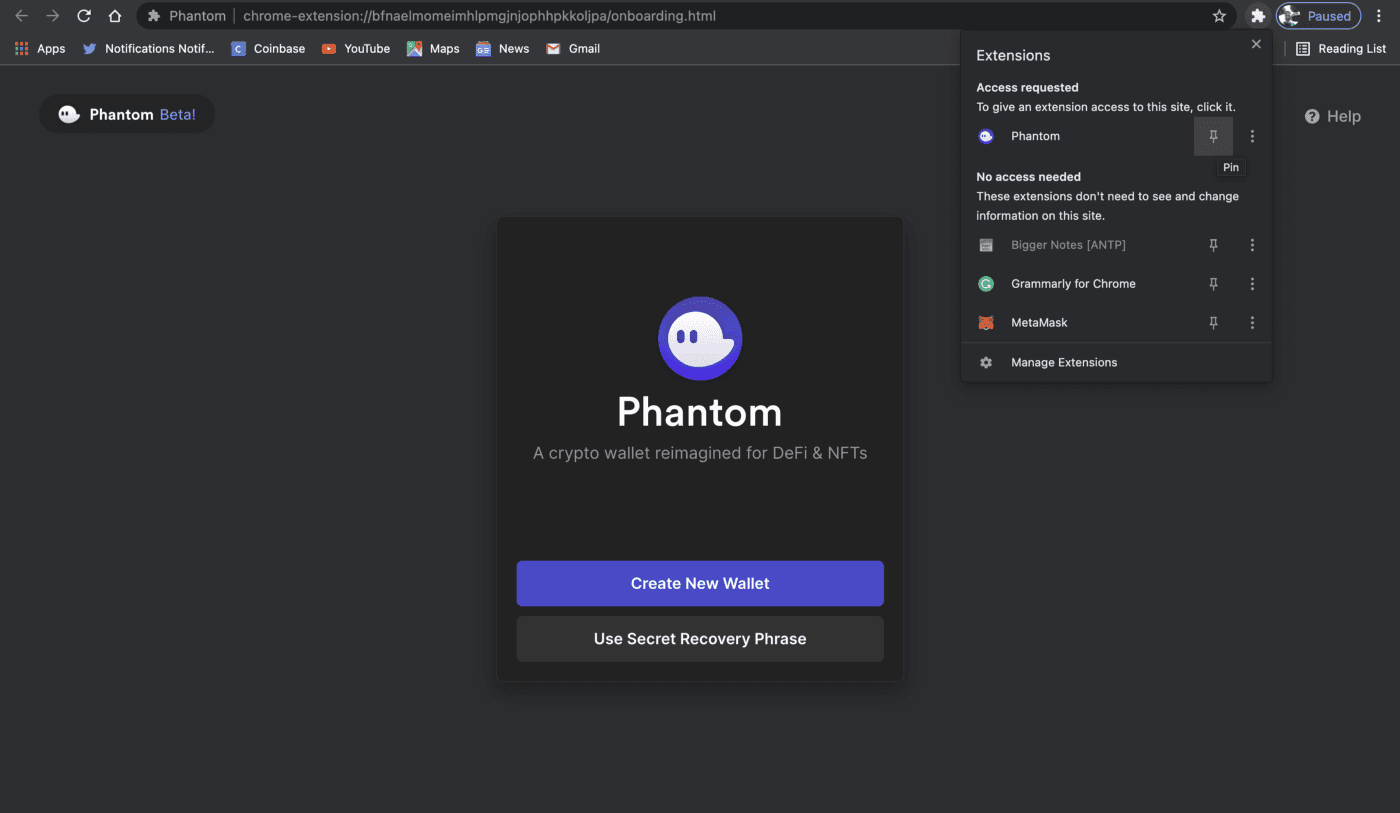Pin the Phantom extension to toolbar
Screen dimensions: 1400x813
click(x=1213, y=136)
